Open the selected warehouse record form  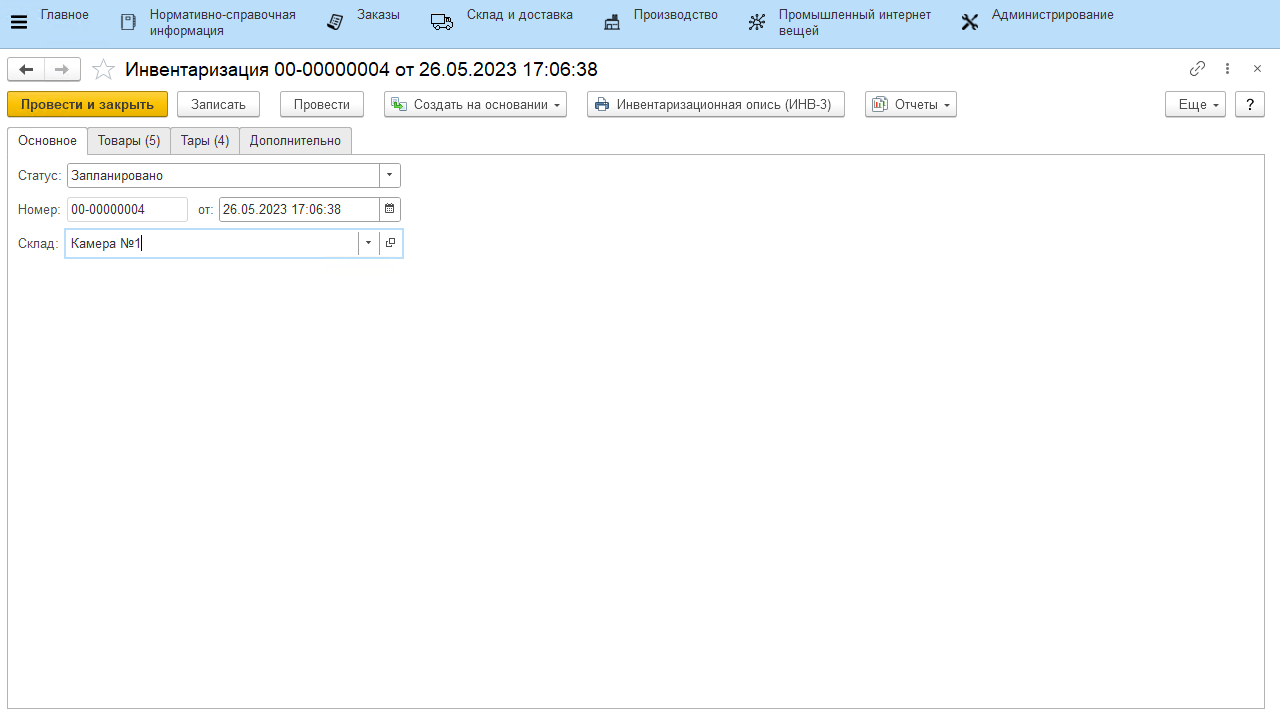point(391,243)
